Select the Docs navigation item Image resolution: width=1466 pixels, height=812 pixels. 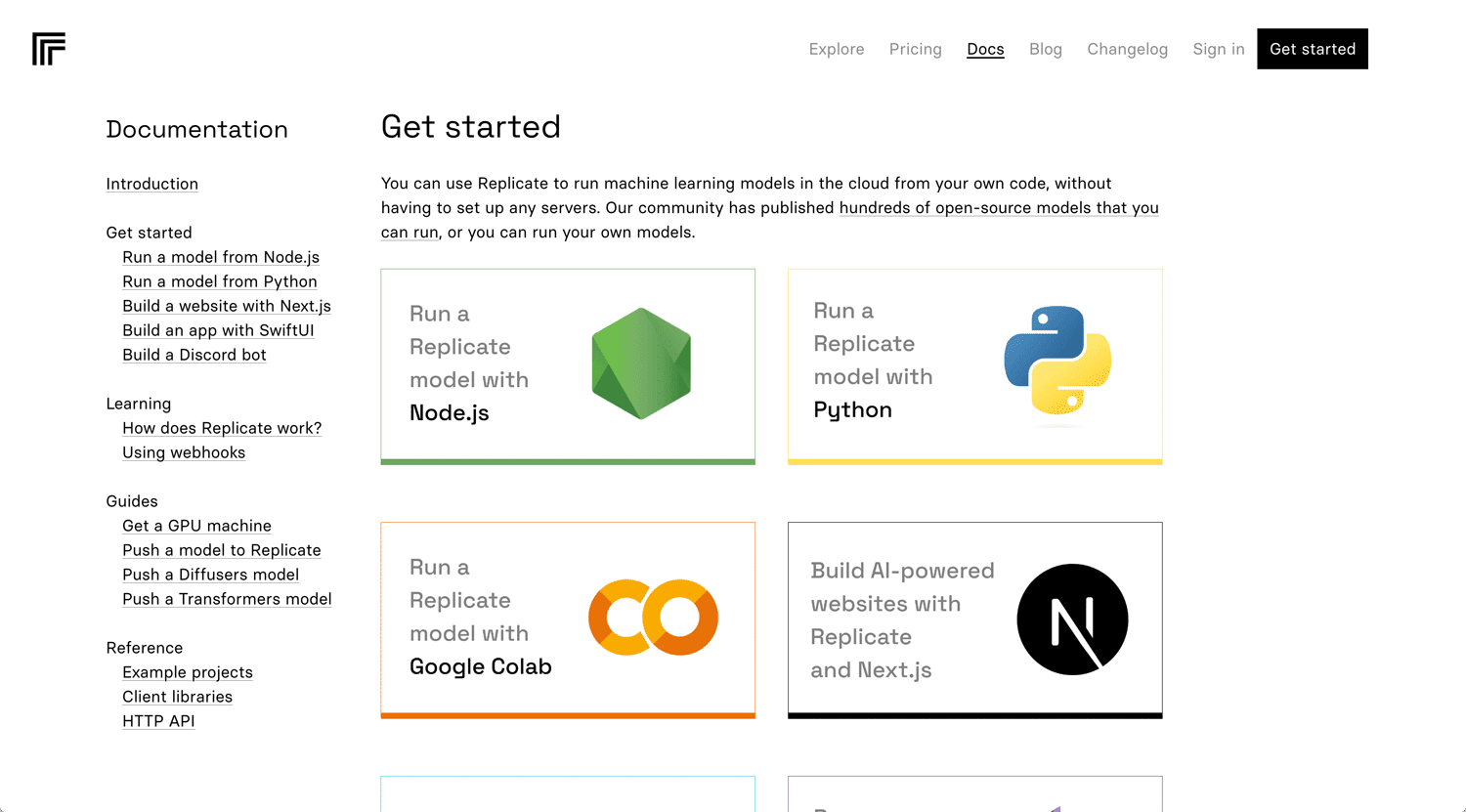985,49
